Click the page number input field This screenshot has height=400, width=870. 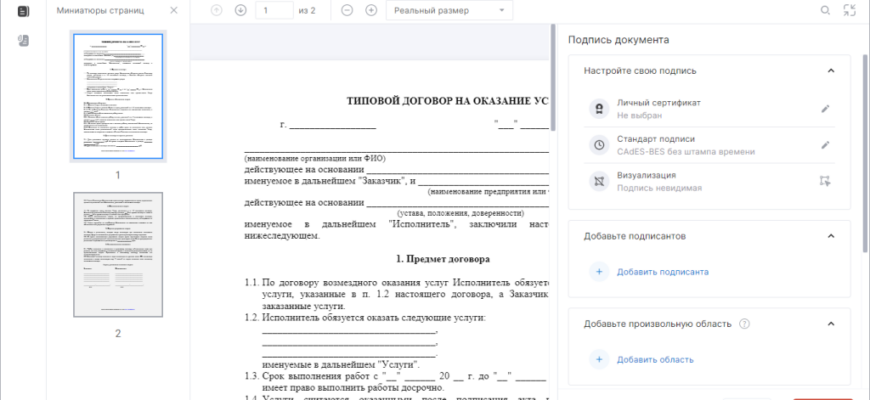(274, 11)
